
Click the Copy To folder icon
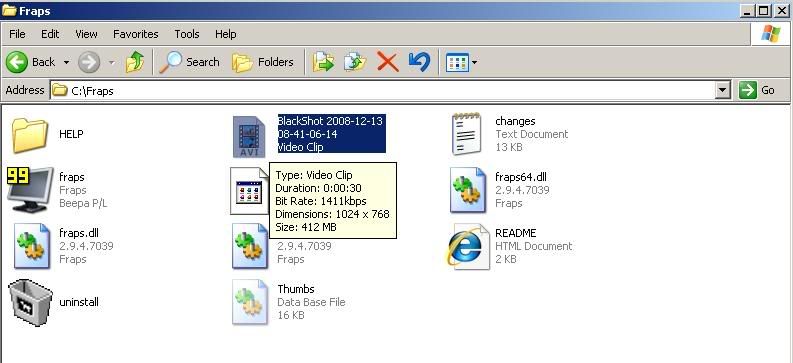click(x=355, y=62)
